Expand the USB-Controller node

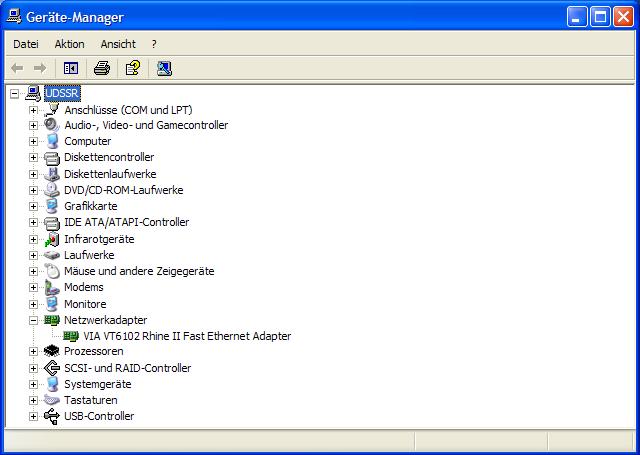click(33, 416)
